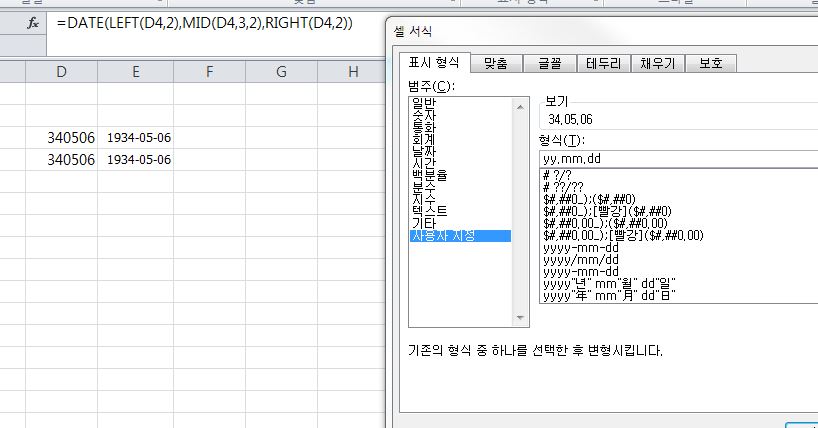
Task: Click the category list scroll-down arrow
Action: click(x=521, y=317)
